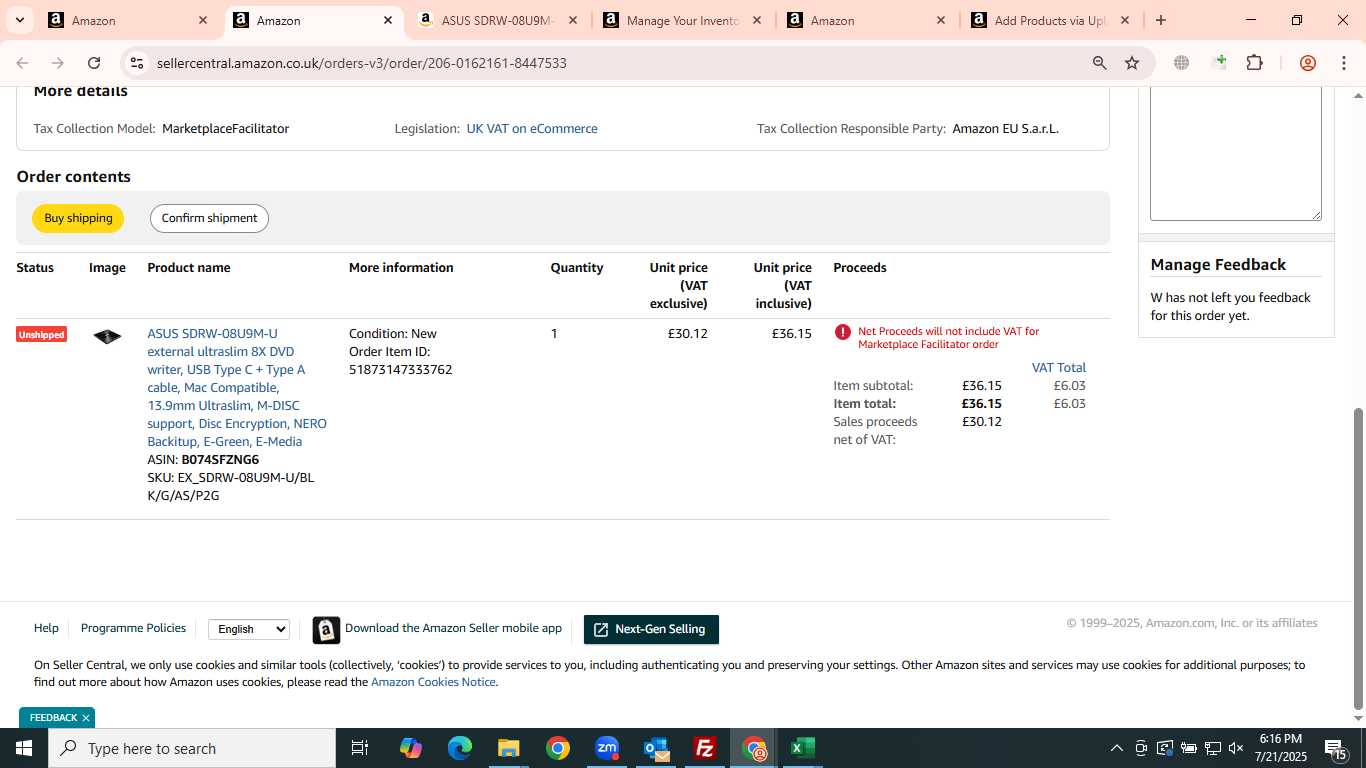Click the Next-Gen Selling button
Image resolution: width=1366 pixels, height=768 pixels.
[x=651, y=629]
